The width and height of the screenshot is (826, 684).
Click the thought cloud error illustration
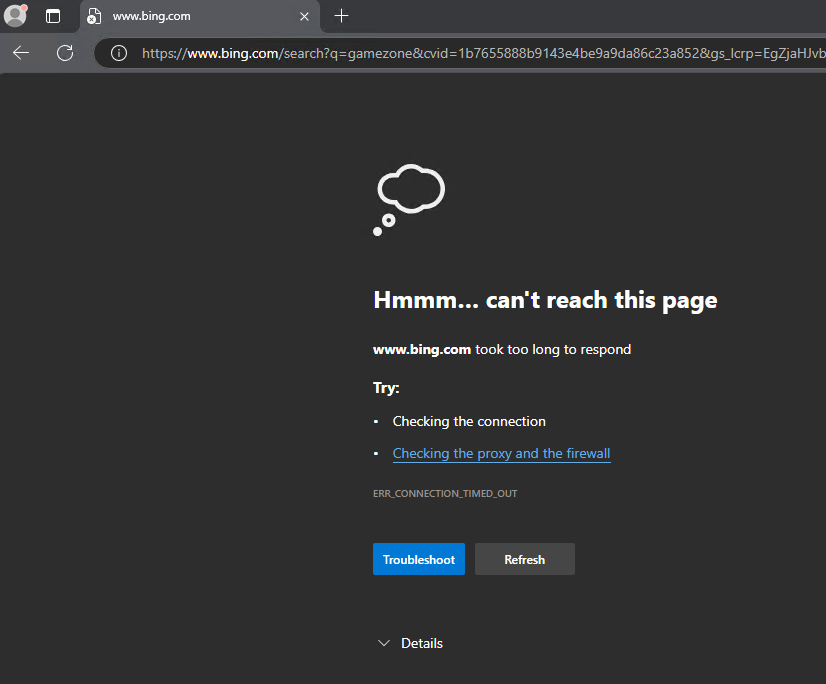[409, 200]
